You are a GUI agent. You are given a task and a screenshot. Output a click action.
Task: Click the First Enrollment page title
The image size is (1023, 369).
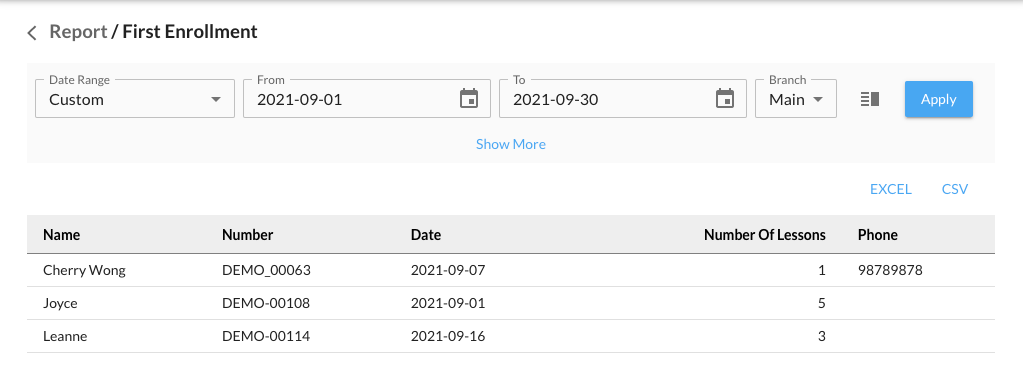[x=190, y=31]
